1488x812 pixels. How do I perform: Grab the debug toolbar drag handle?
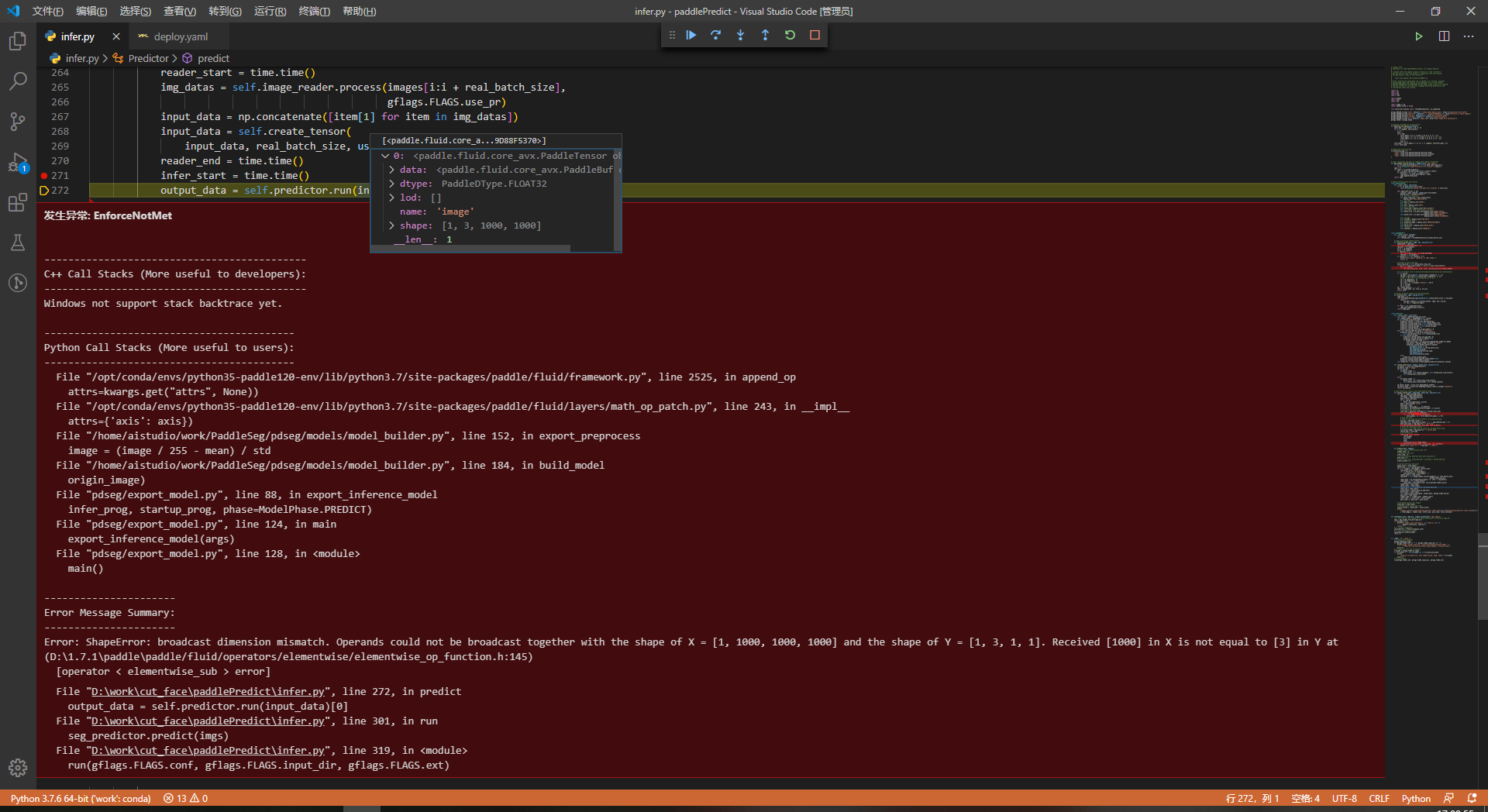click(672, 35)
